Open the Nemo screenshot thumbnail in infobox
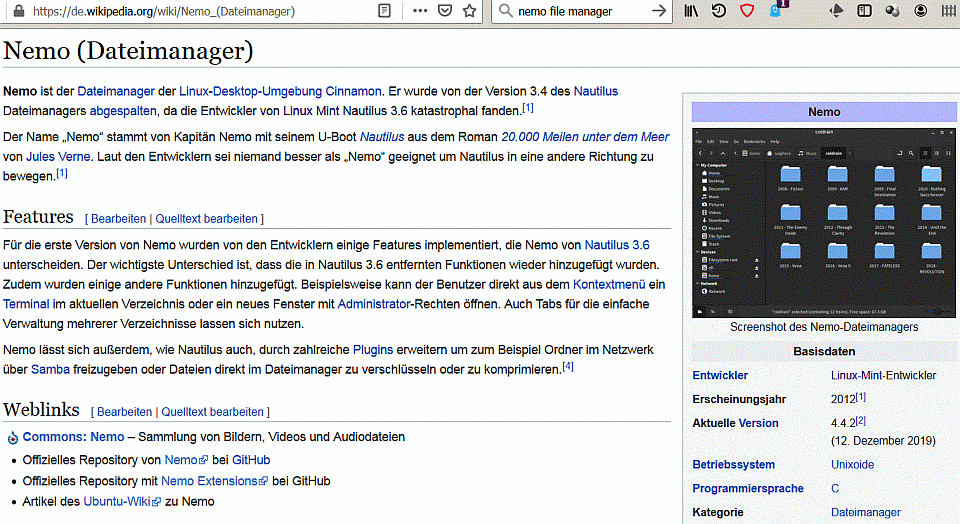960x524 pixels. point(824,223)
